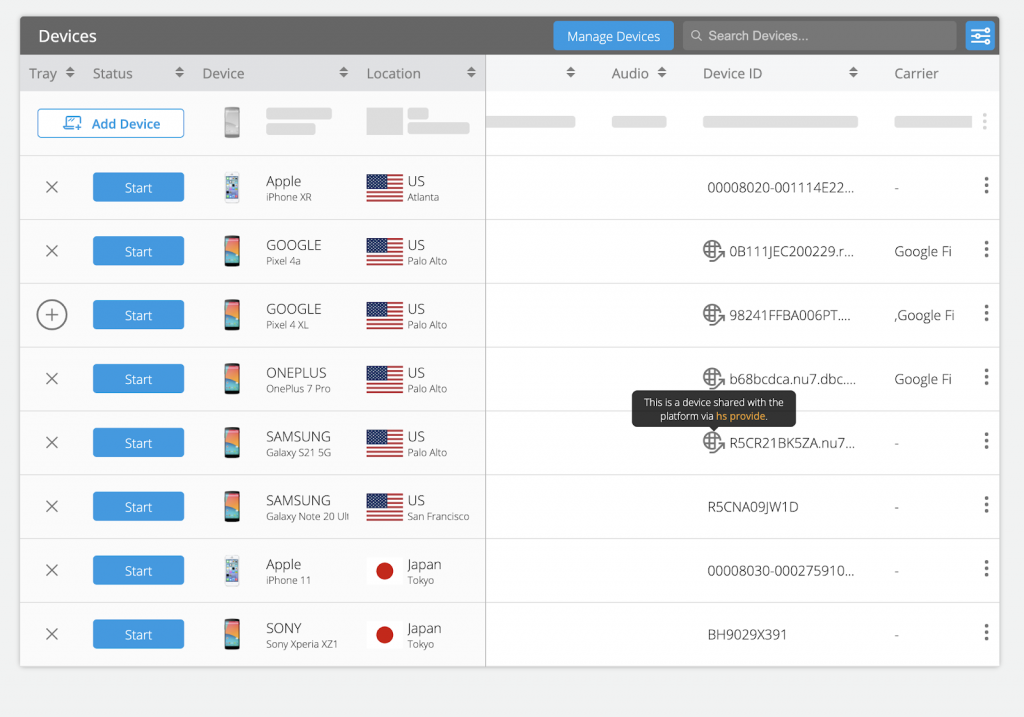Sort devices by Status column
Screen dimensions: 1024x717
pyautogui.click(x=179, y=72)
